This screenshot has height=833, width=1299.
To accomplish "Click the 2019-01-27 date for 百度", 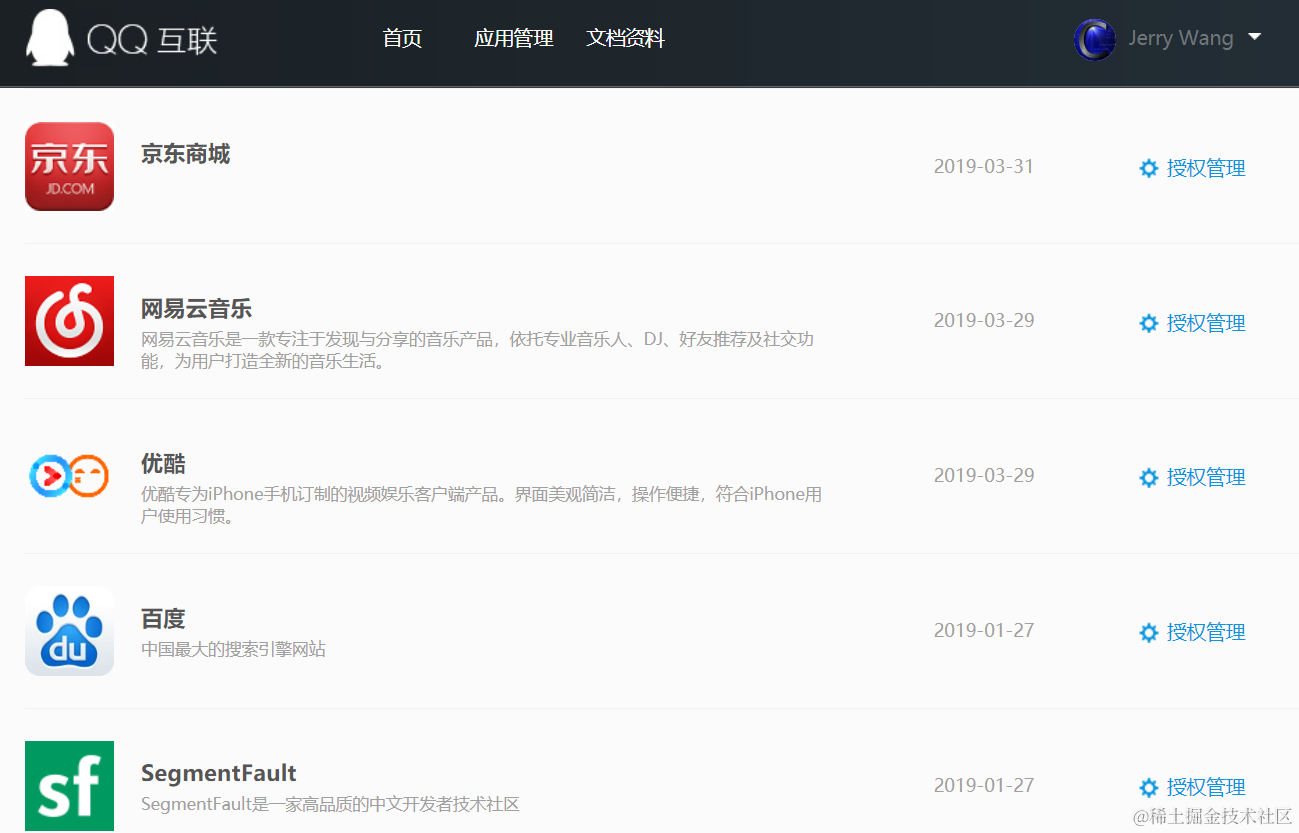I will [x=984, y=630].
